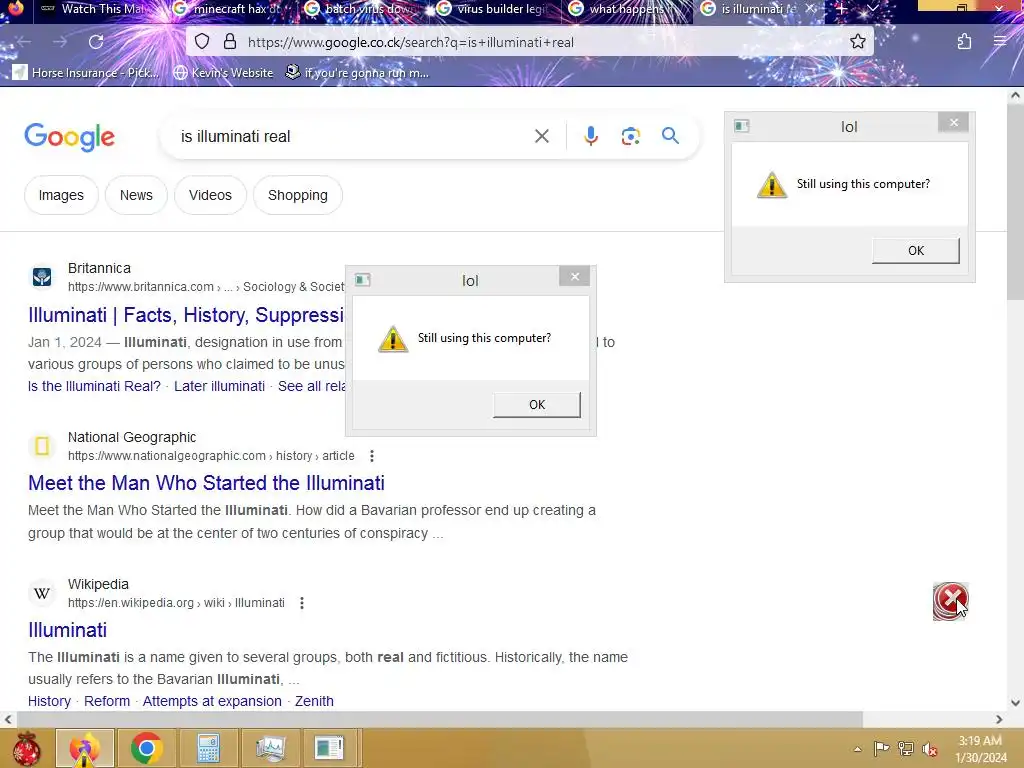Open the ornament Start button
The image size is (1024, 768).
coord(26,748)
